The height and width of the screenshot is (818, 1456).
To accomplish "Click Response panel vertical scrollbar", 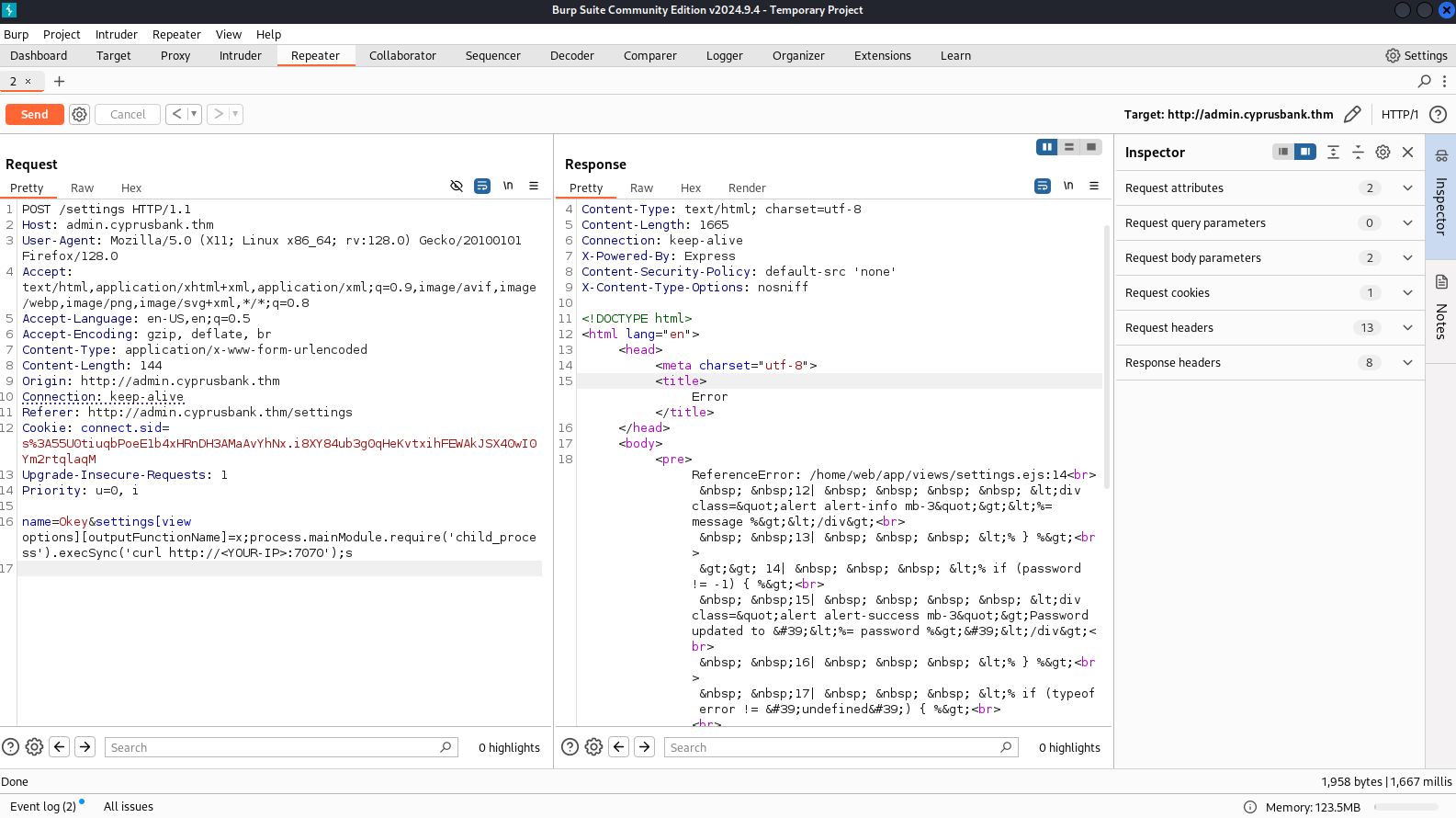I will click(x=1107, y=358).
